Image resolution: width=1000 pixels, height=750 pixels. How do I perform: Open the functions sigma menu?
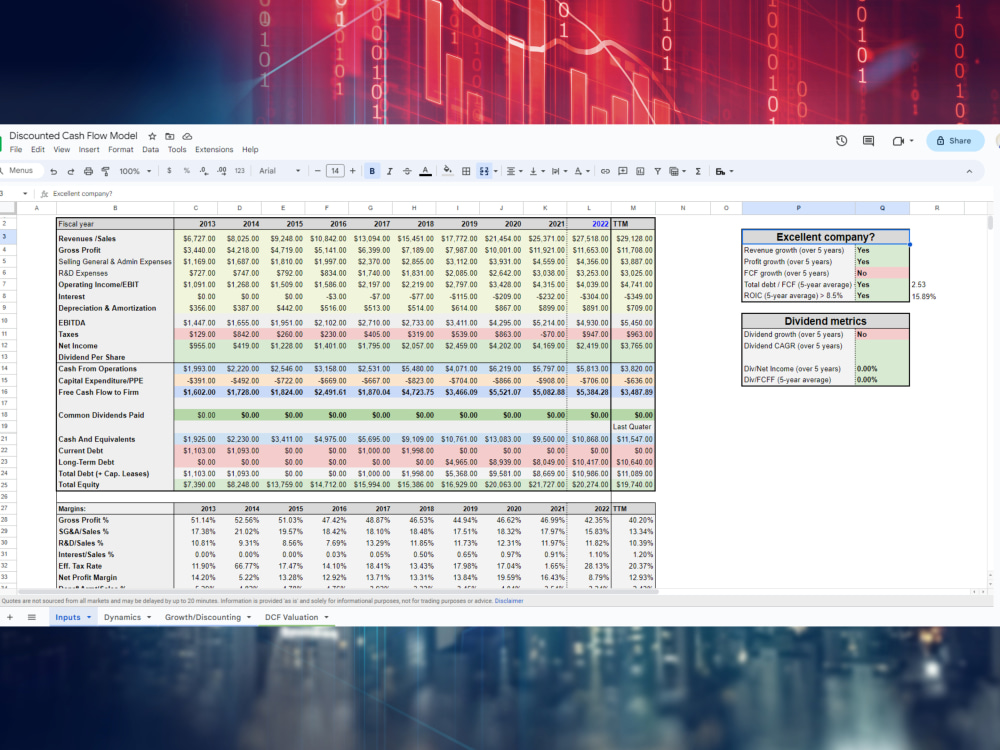(x=698, y=171)
